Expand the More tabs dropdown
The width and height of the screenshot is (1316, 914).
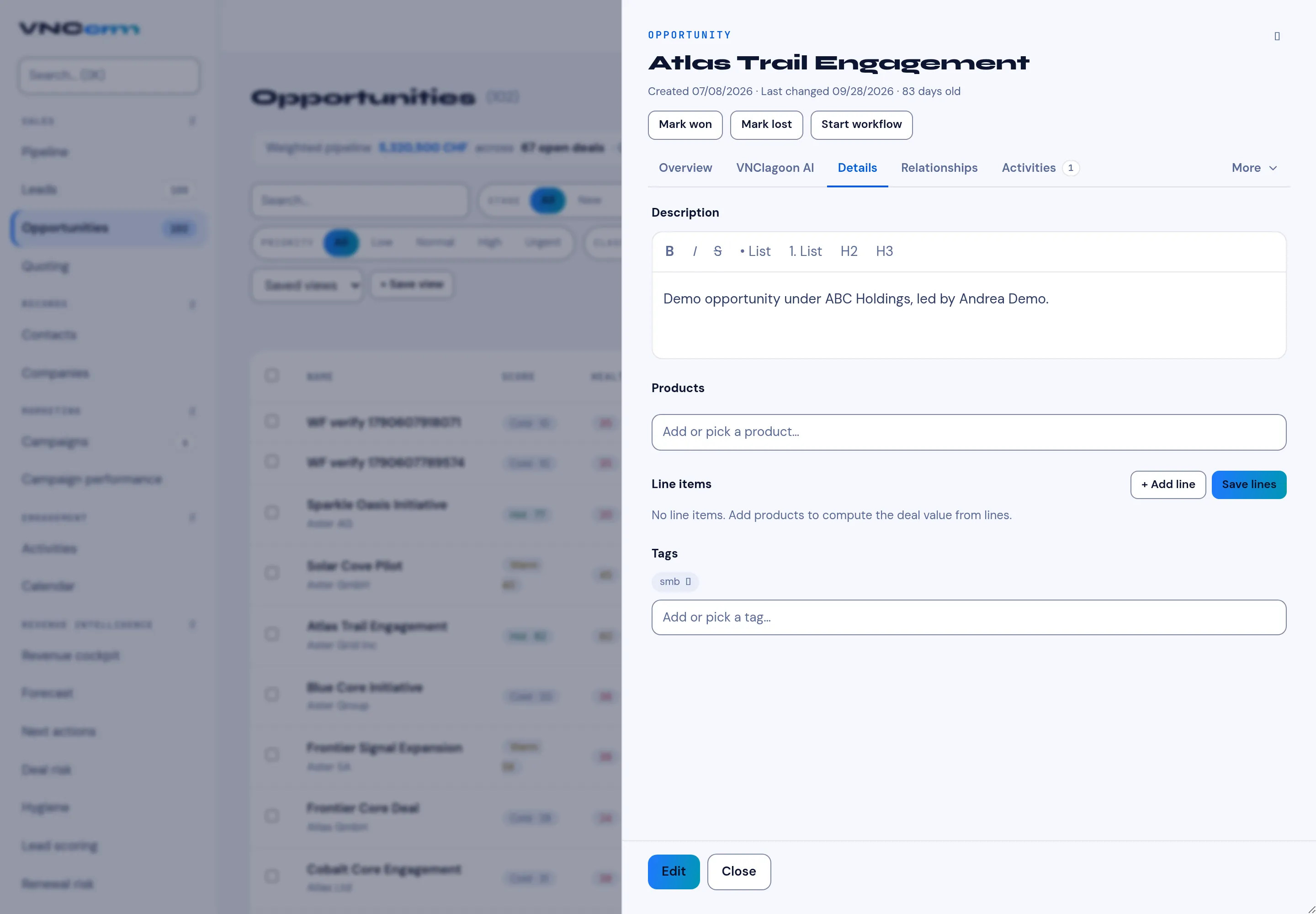coord(1254,168)
